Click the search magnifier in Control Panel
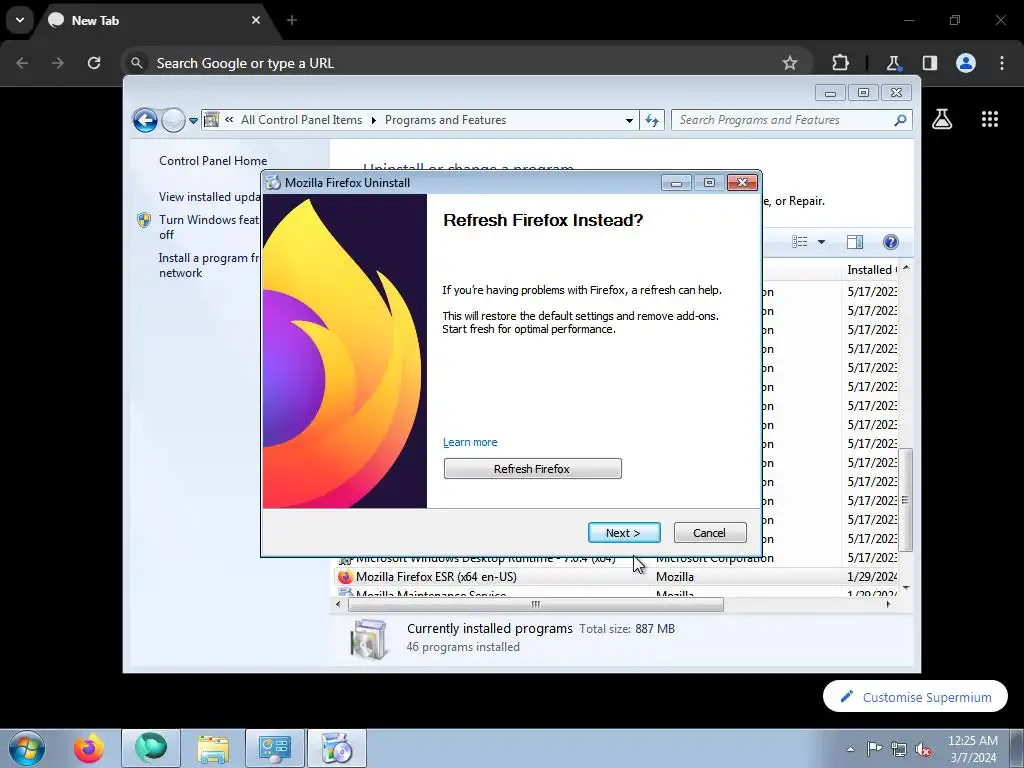 [x=900, y=120]
